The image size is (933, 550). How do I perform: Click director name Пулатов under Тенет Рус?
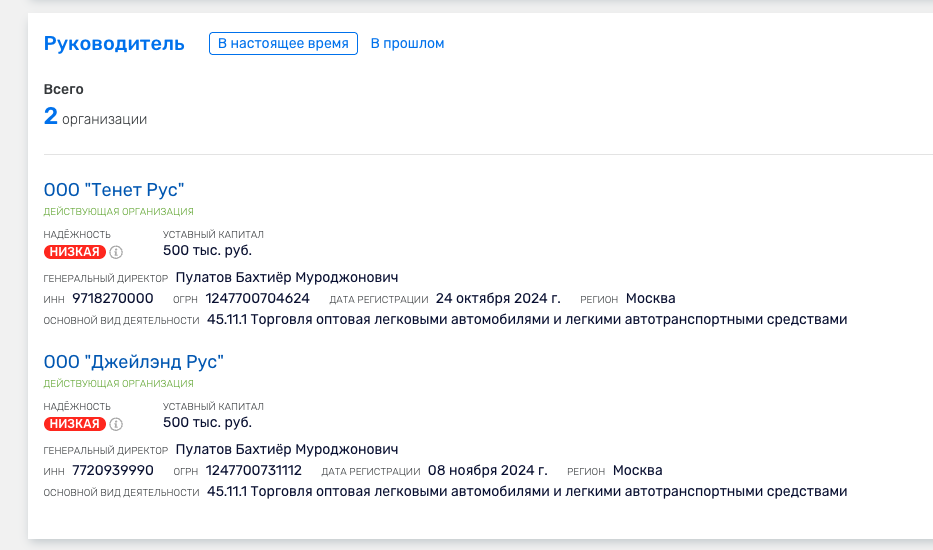click(x=286, y=278)
